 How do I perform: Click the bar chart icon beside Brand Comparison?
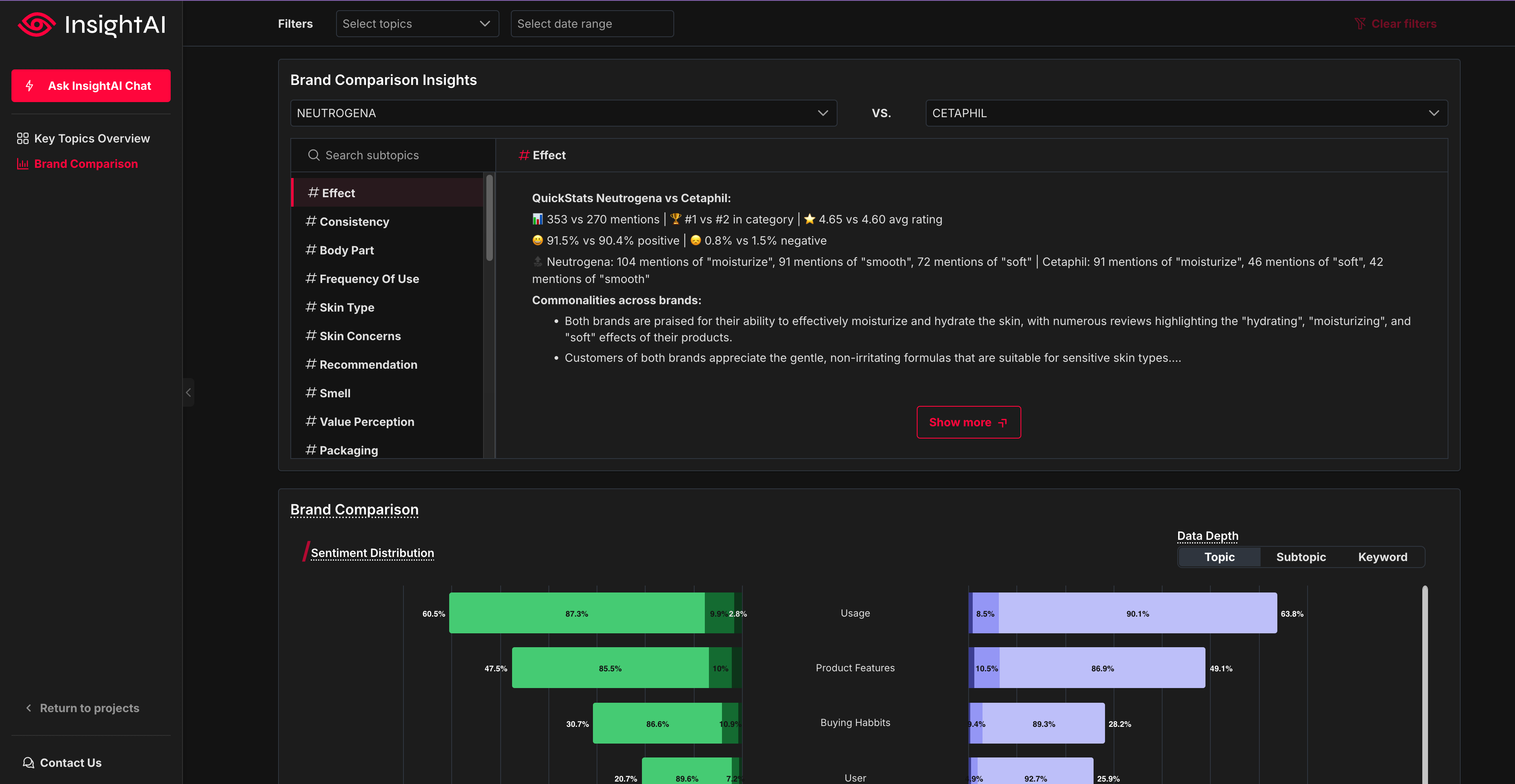(x=22, y=164)
